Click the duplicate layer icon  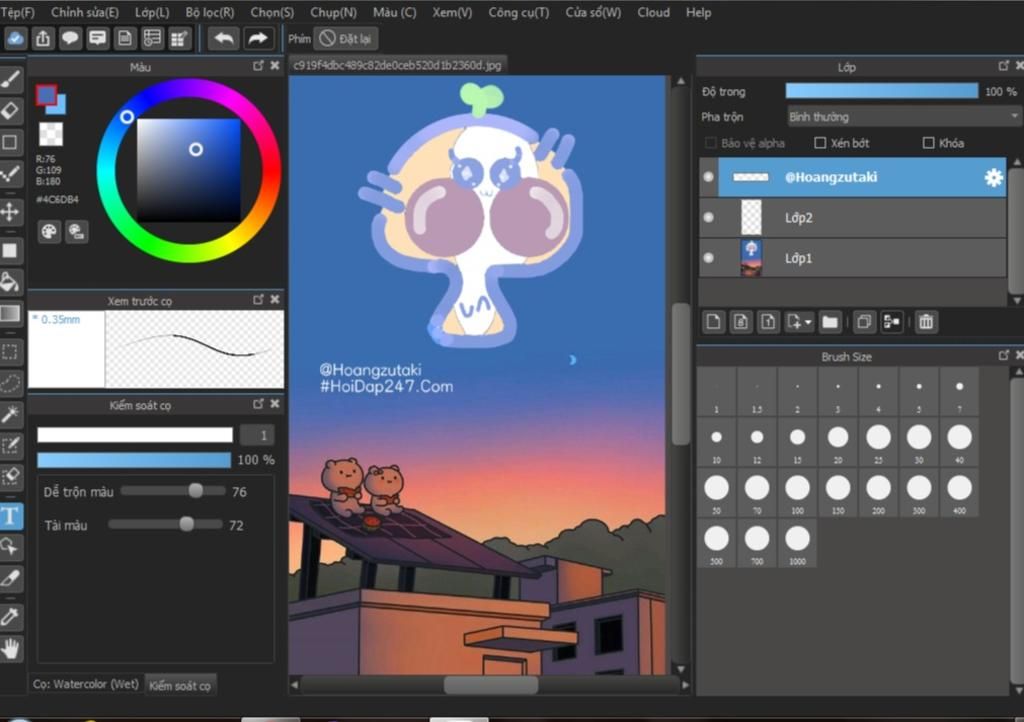tap(864, 322)
